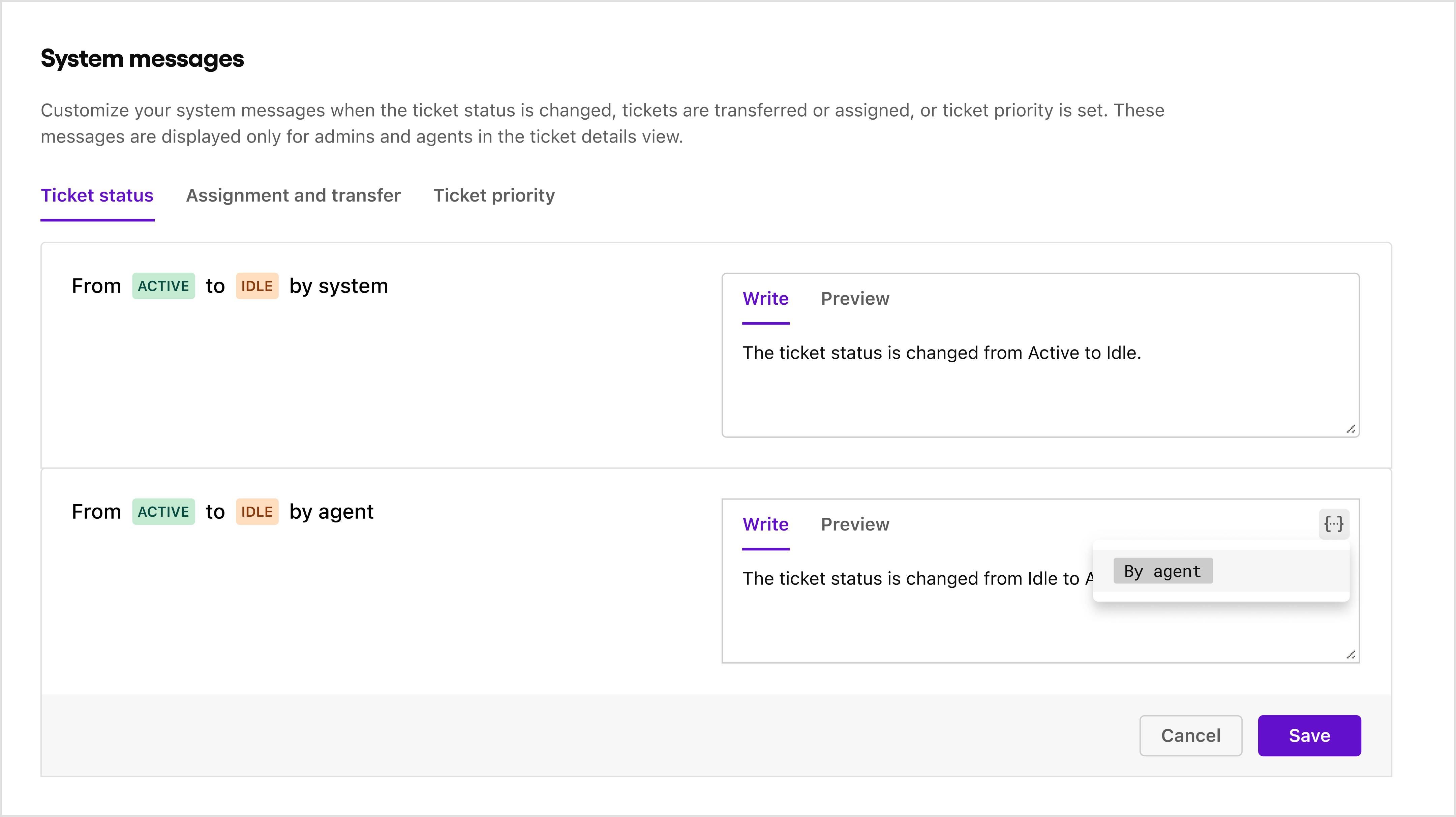Select the Ticket status tab

click(97, 195)
